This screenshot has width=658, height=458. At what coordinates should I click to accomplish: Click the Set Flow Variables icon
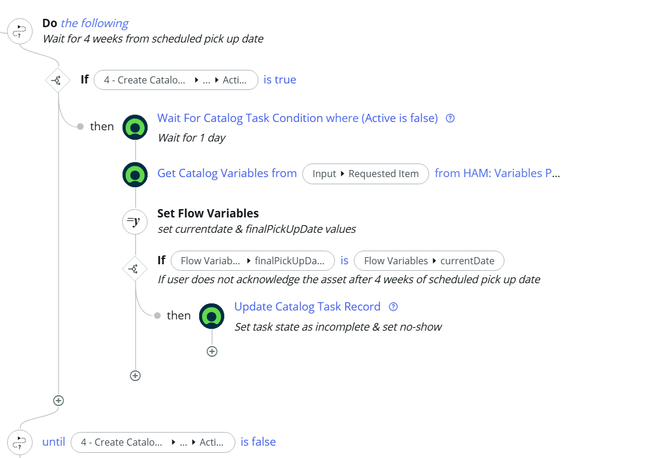(135, 221)
